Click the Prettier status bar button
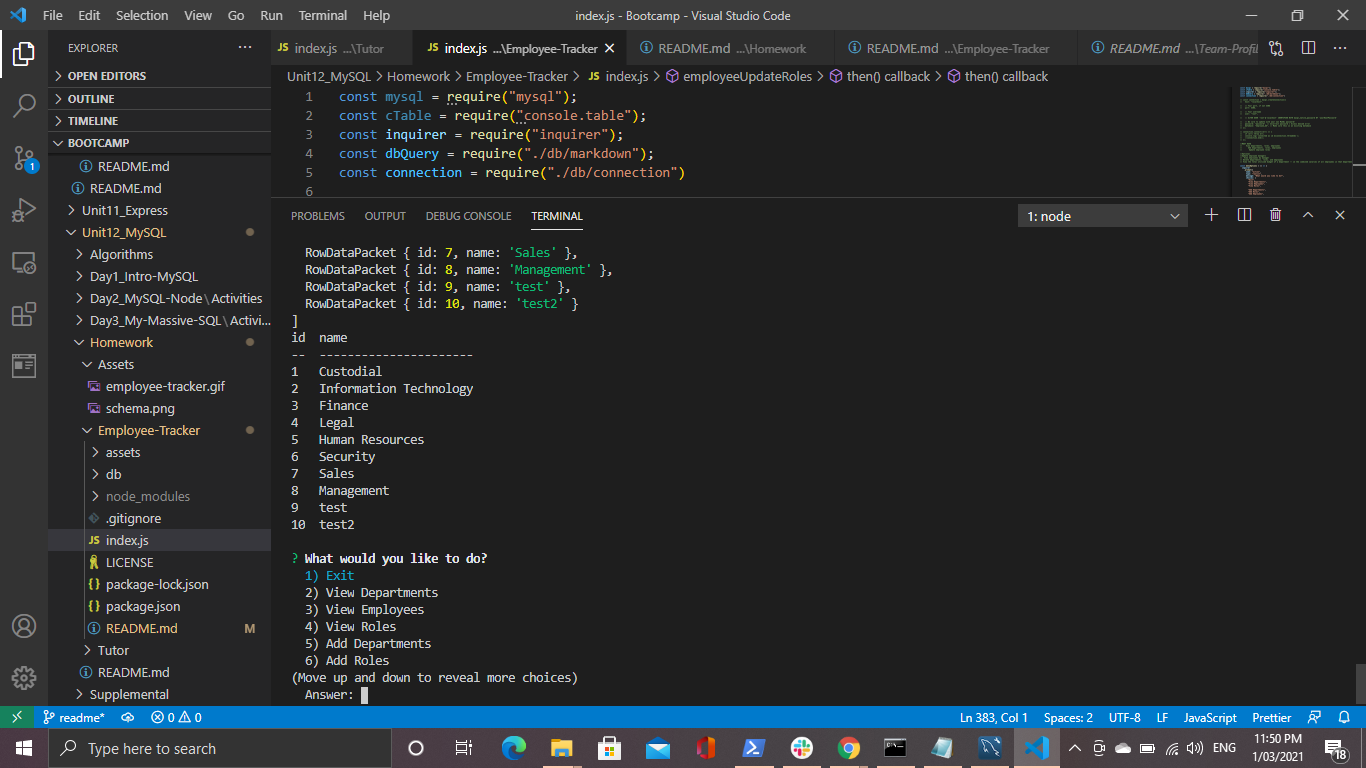The height and width of the screenshot is (768, 1366). pyautogui.click(x=1271, y=717)
